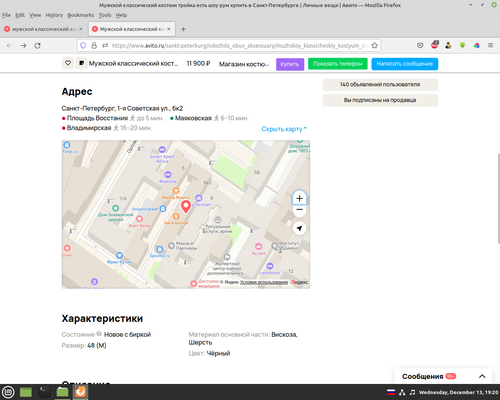500x400 pixels.
Task: Click the blue Написать сообщение button
Action: pos(405,64)
